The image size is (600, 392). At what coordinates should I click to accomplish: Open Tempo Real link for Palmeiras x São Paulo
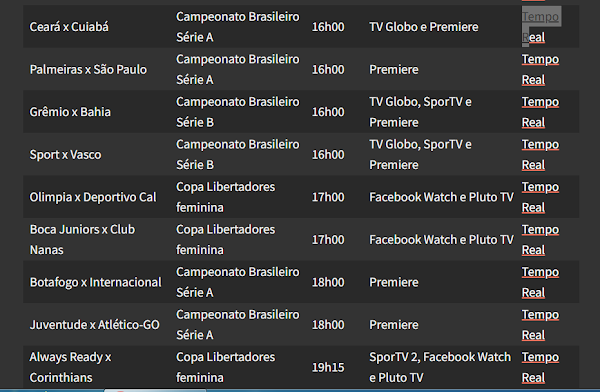[x=540, y=69]
